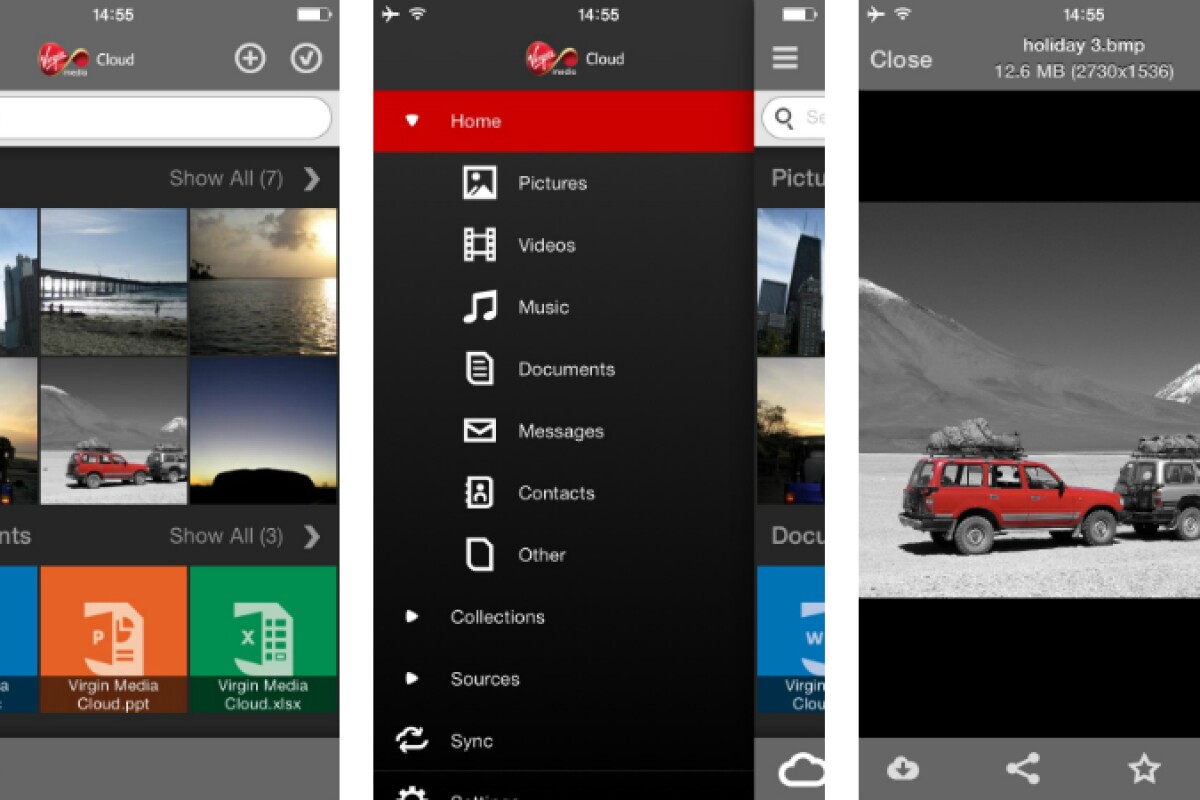Select the Videos menu icon
1200x800 pixels.
[480, 245]
